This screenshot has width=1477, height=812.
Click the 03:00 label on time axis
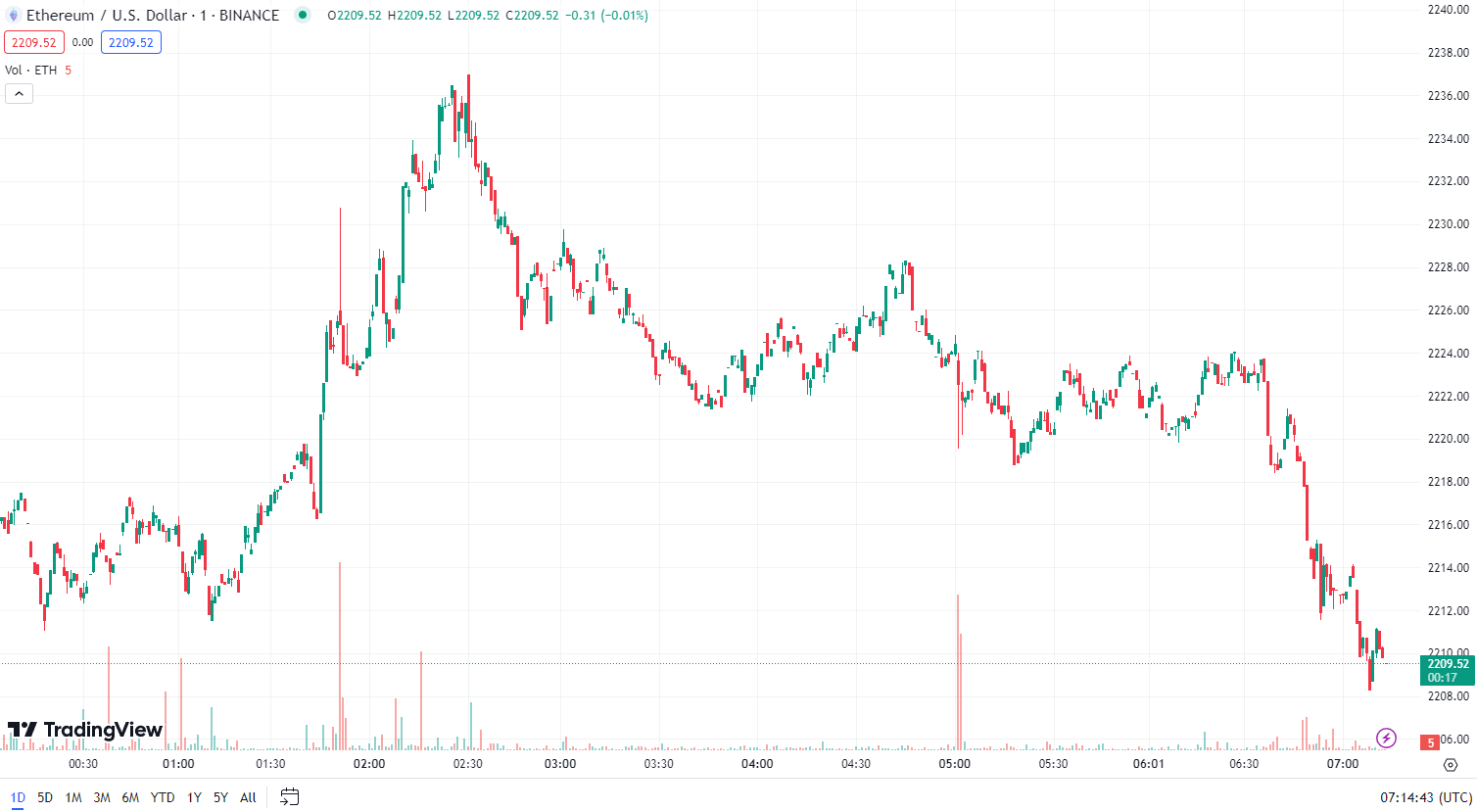(x=560, y=764)
